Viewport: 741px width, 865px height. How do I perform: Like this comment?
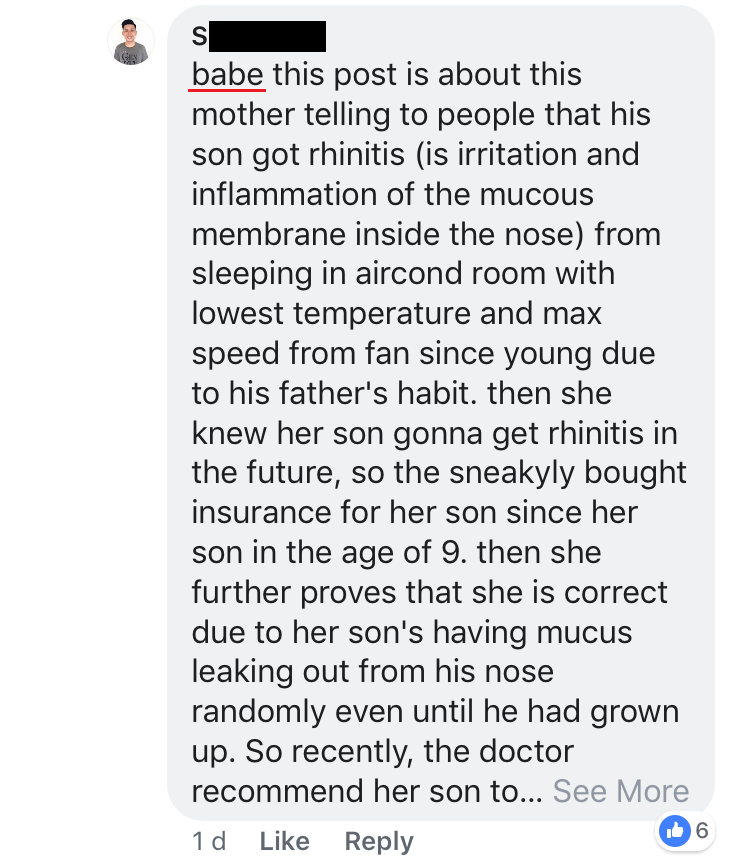click(284, 841)
